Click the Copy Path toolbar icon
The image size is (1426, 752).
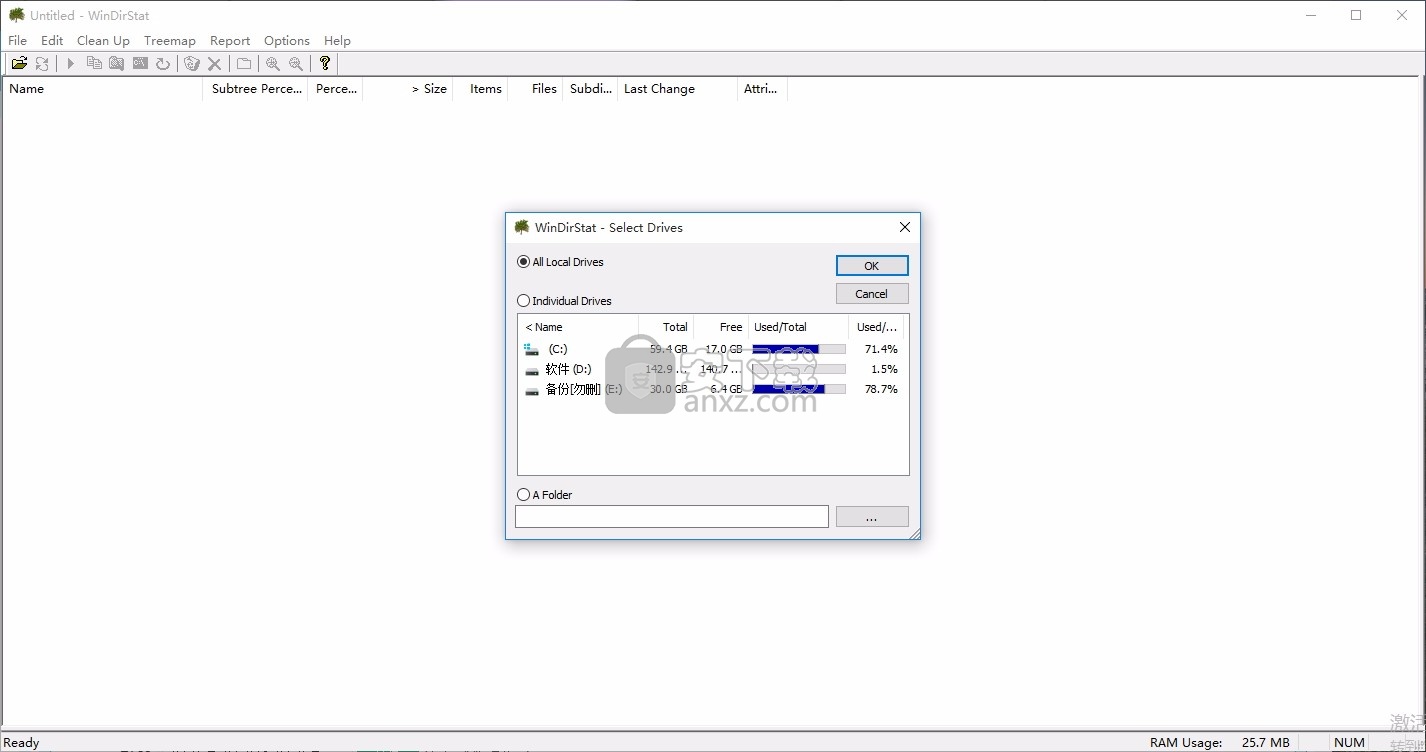94,63
